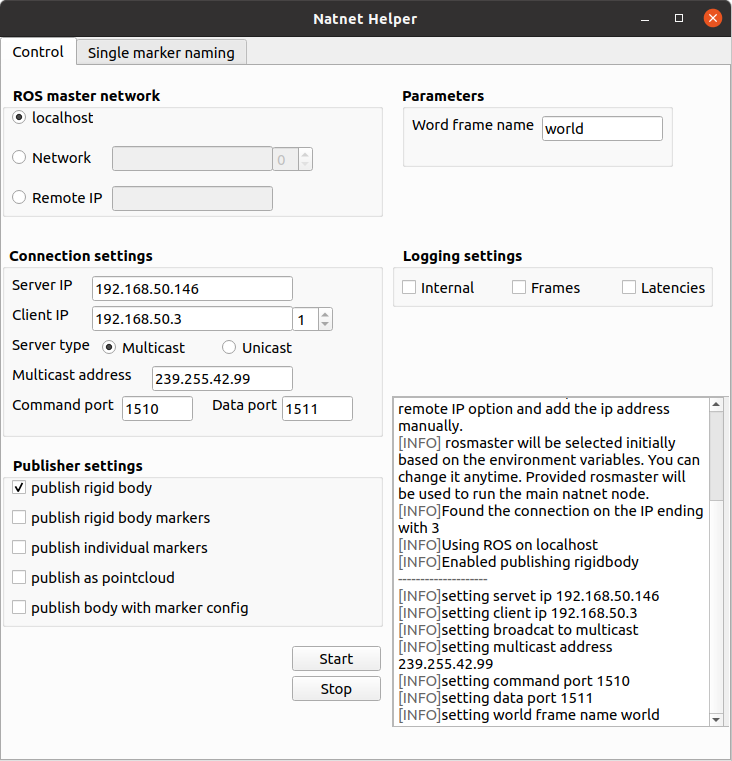
Task: Uncheck the publish rigid body checkbox
Action: coord(19,488)
